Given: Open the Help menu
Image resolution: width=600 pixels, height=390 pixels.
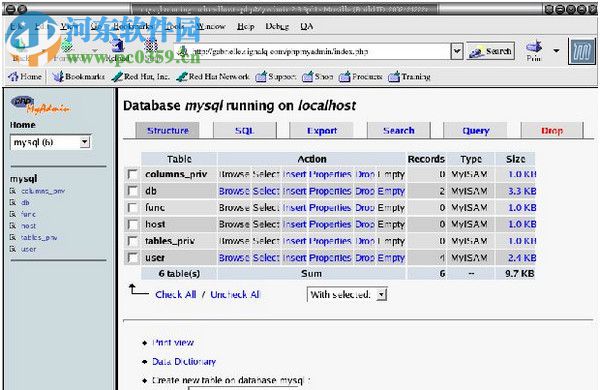Looking at the screenshot, I should pyautogui.click(x=245, y=26).
